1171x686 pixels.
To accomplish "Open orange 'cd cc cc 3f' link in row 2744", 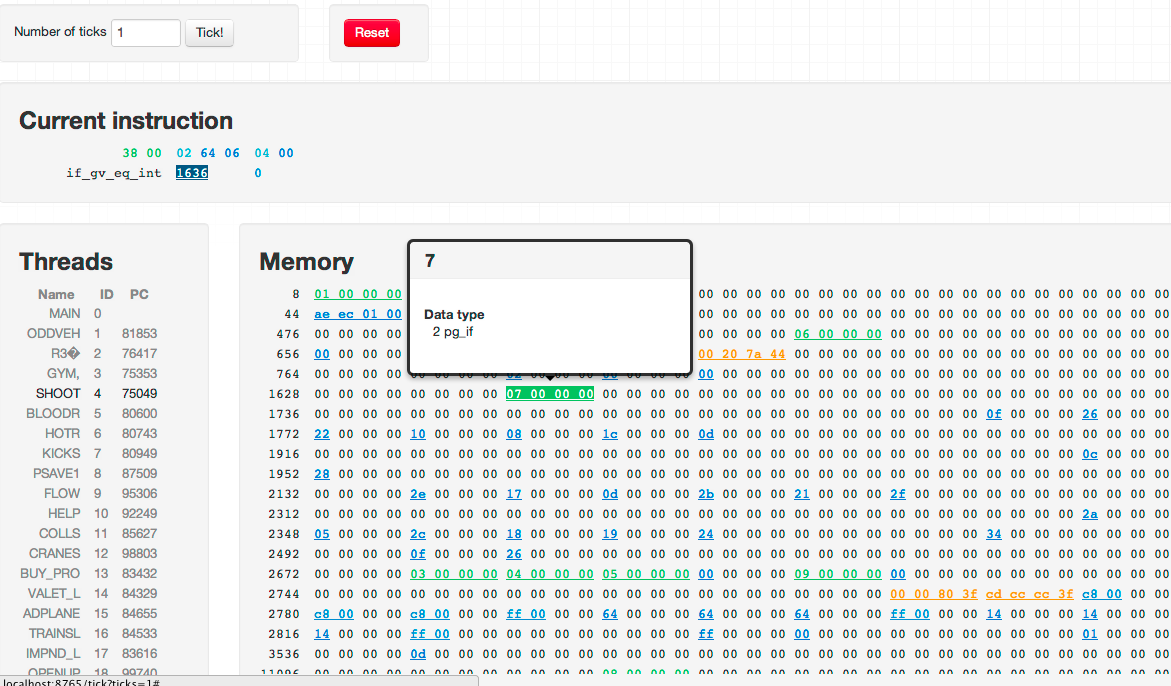I will coord(1029,594).
